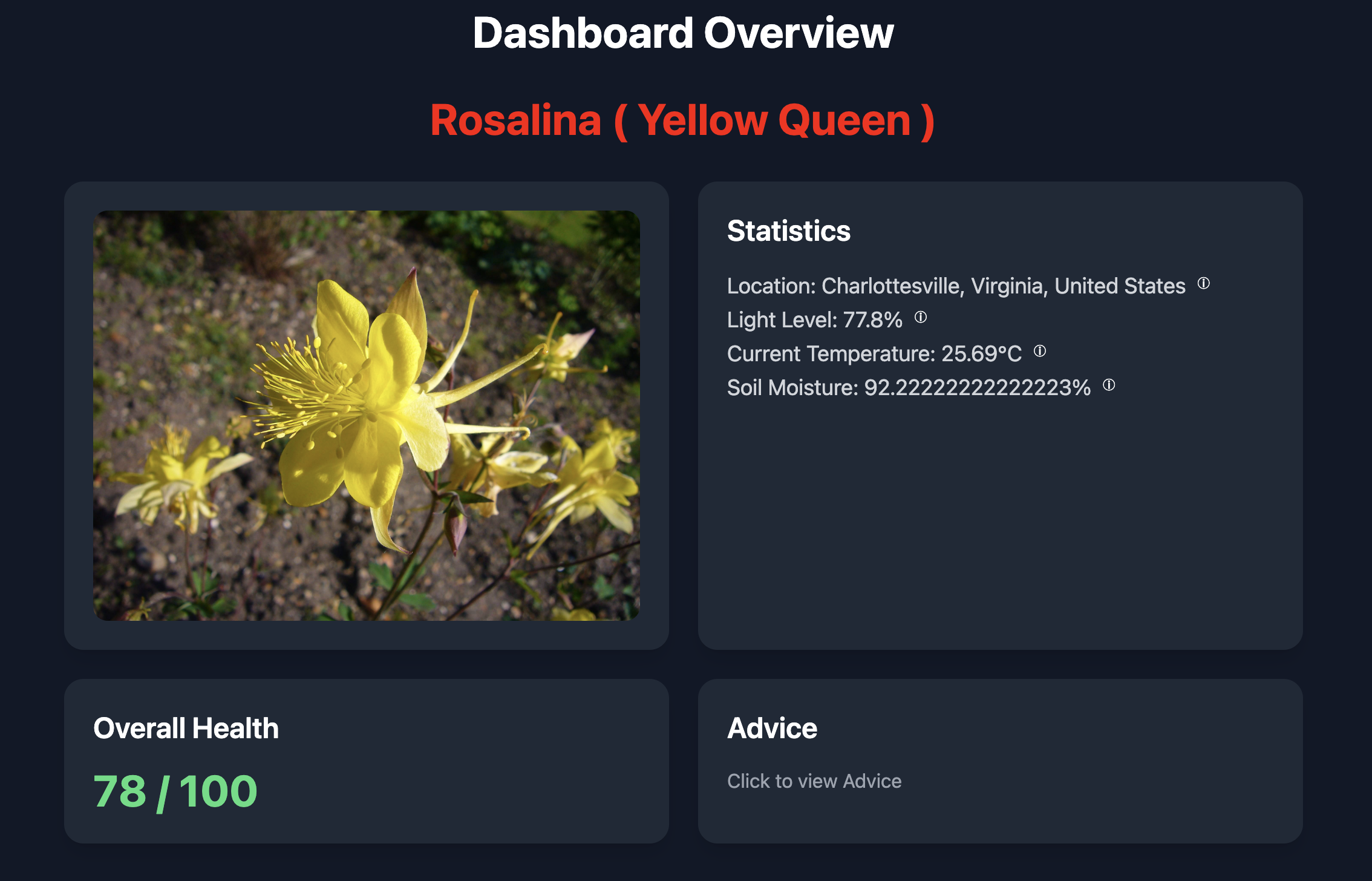Click the Dashboard Overview title
This screenshot has height=881, width=1372.
coord(682,33)
